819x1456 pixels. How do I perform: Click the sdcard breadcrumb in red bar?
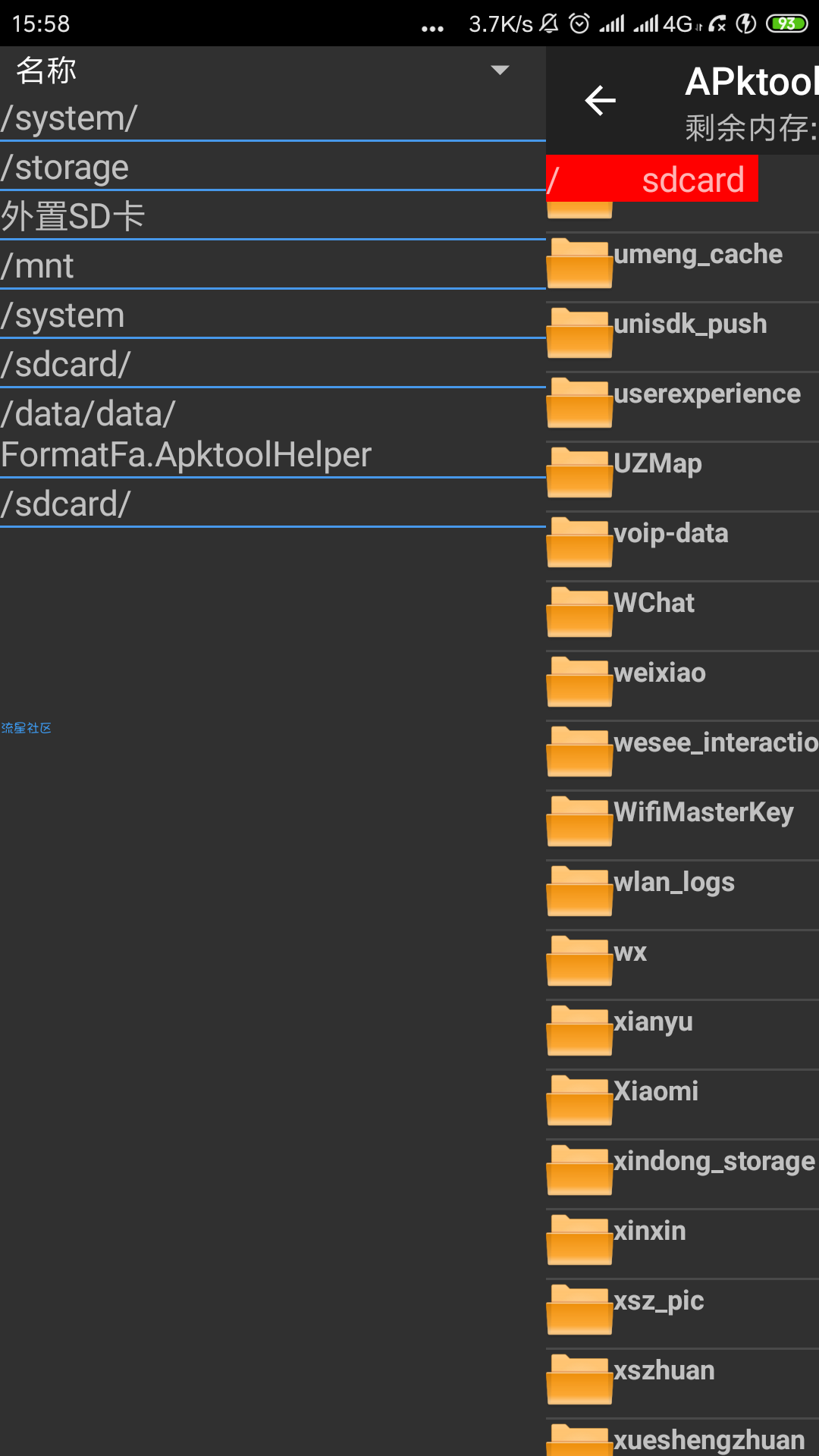(x=693, y=180)
